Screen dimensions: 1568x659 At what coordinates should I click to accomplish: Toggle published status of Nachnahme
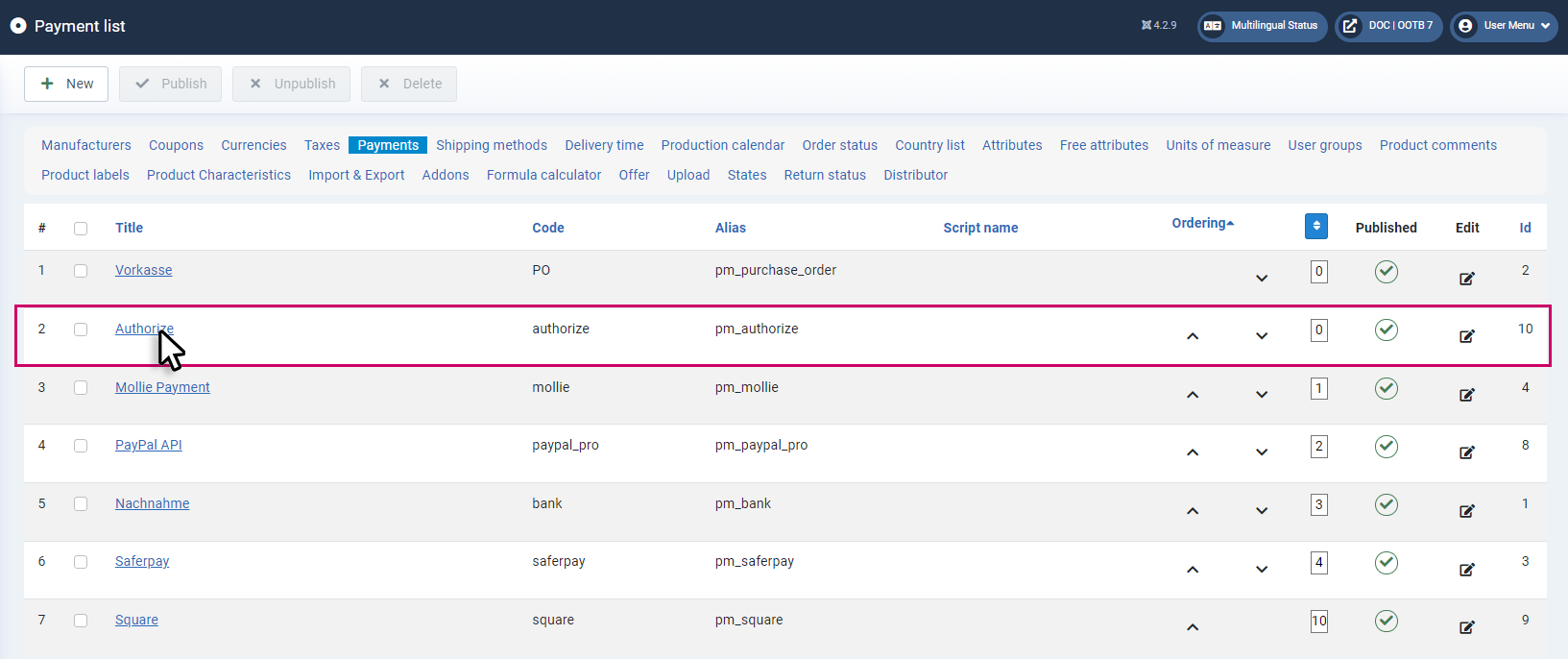pyautogui.click(x=1386, y=504)
